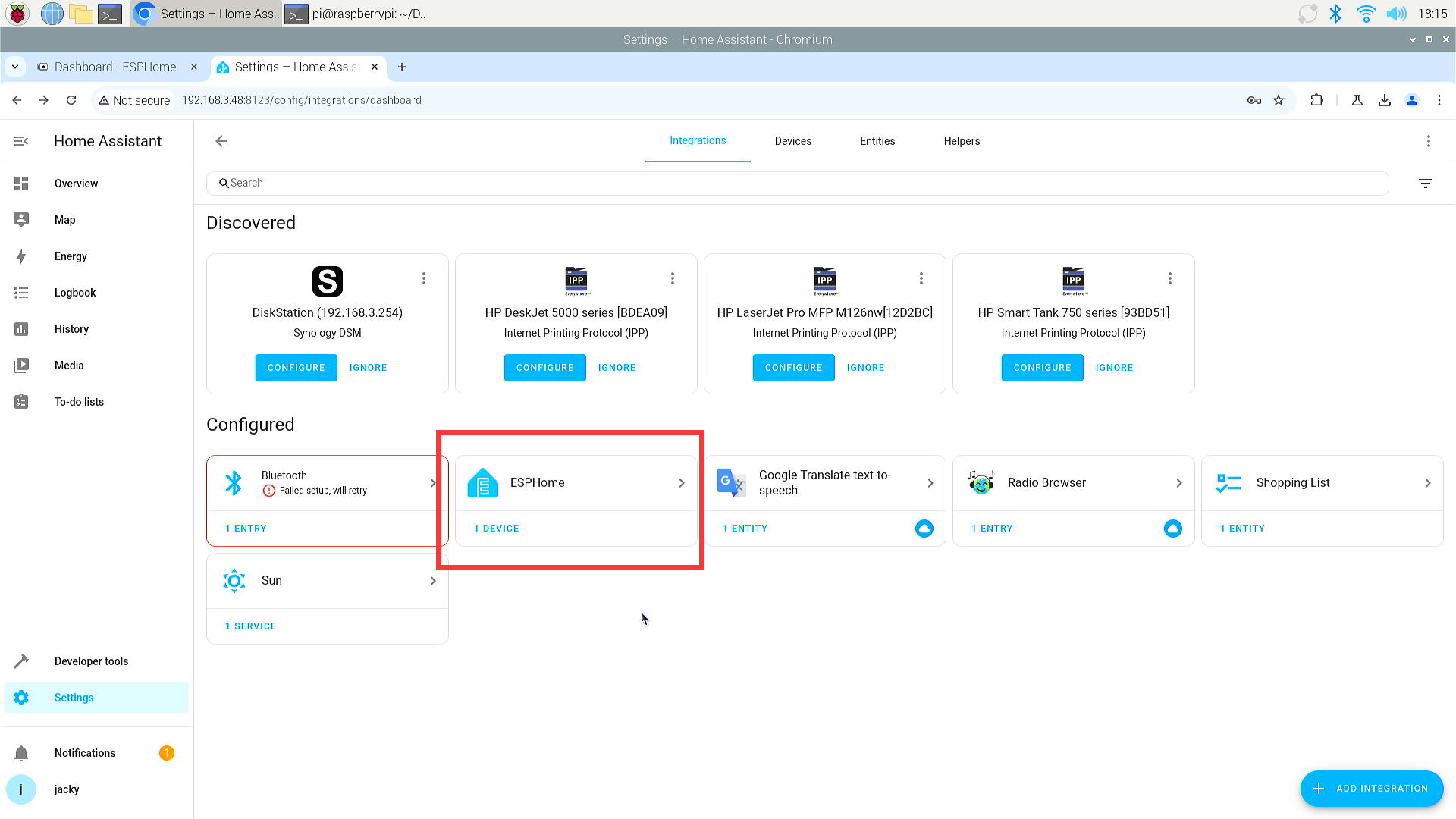Screen dimensions: 1456x819
Task: Open the Raspberry Pi main menu
Action: click(x=17, y=14)
